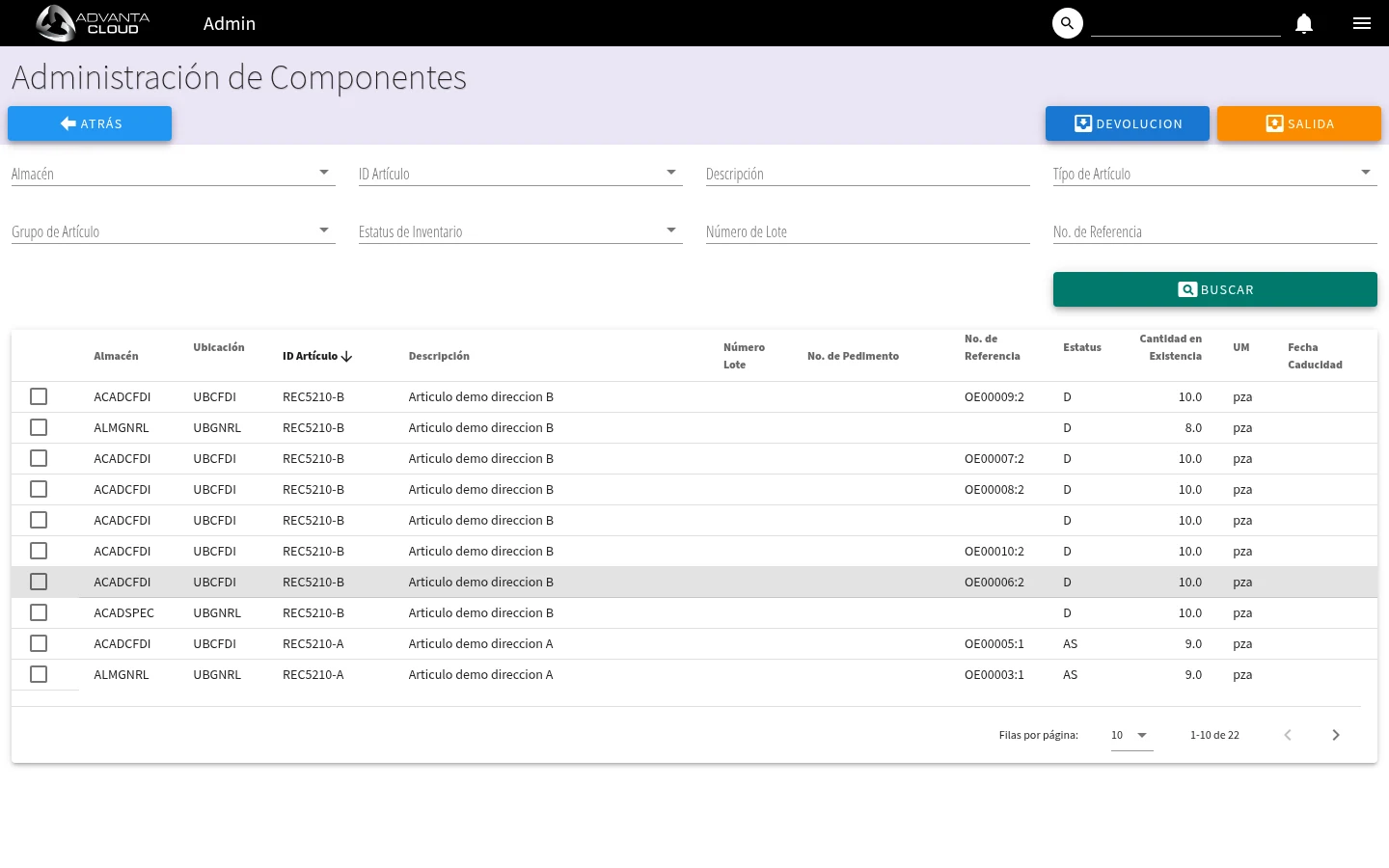Screen dimensions: 1389x868
Task: Check the row with reference OE00009:2
Action: point(39,396)
